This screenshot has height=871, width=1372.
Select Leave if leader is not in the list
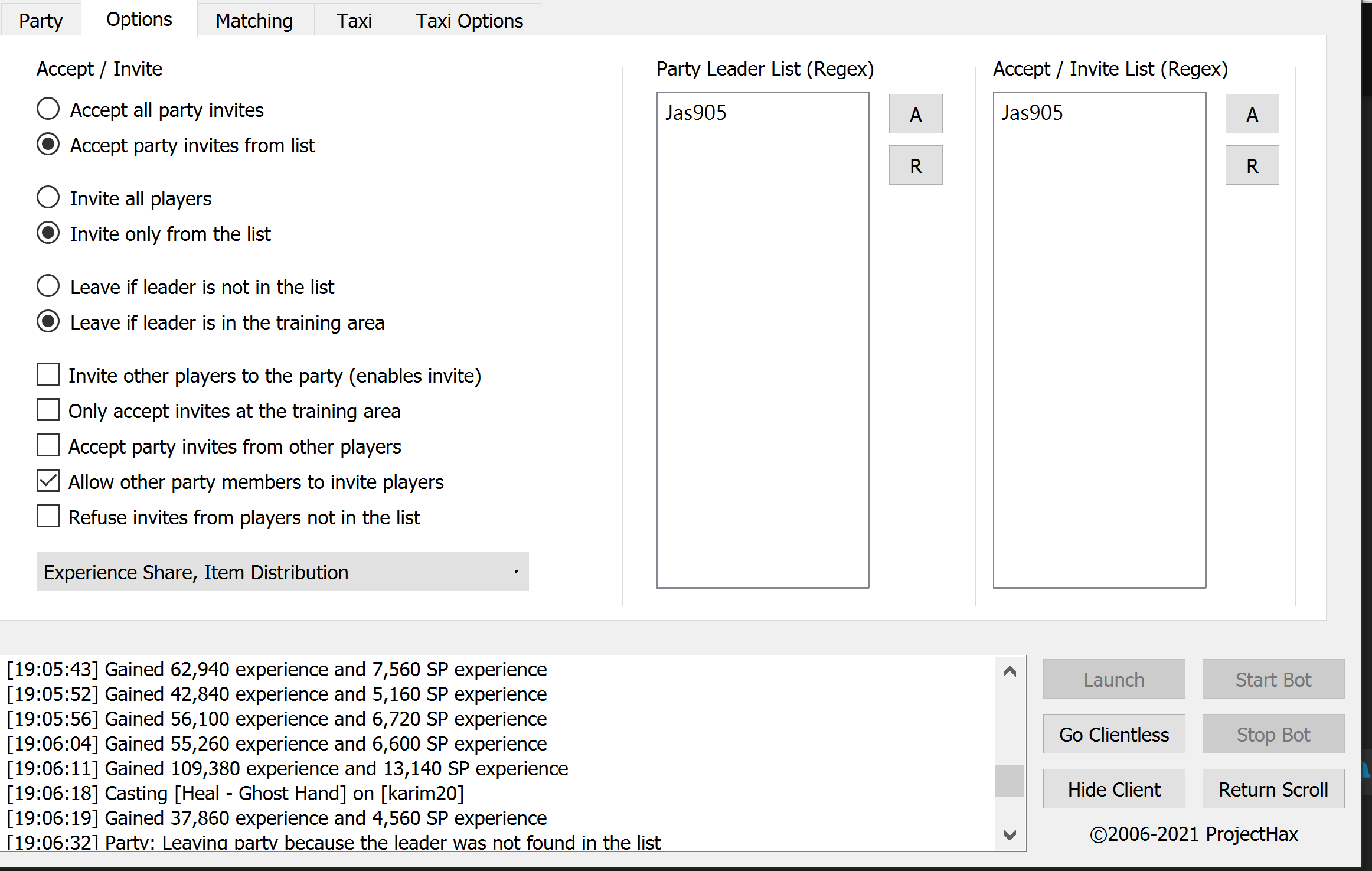click(48, 286)
